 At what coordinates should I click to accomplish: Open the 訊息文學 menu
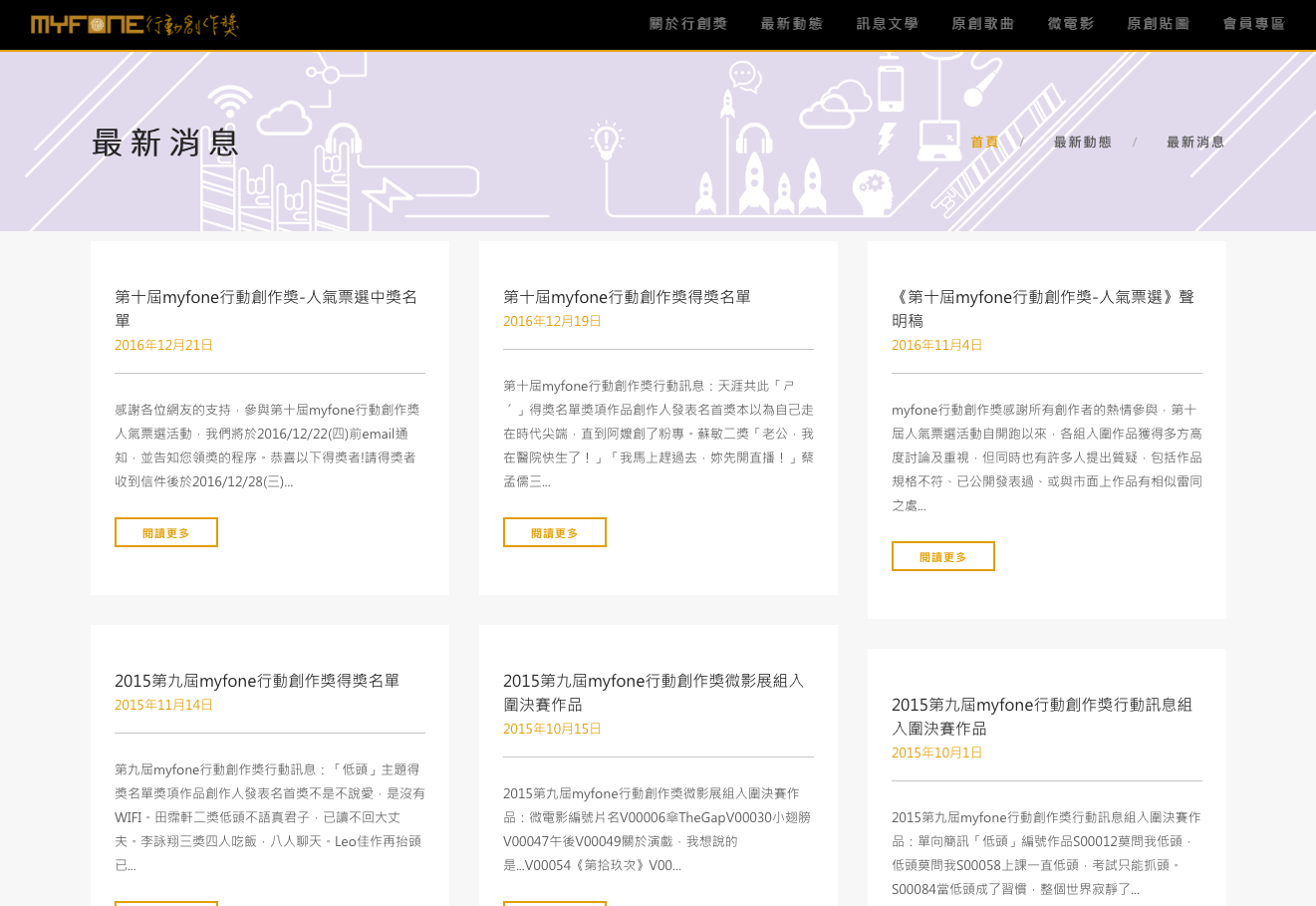pyautogui.click(x=888, y=24)
